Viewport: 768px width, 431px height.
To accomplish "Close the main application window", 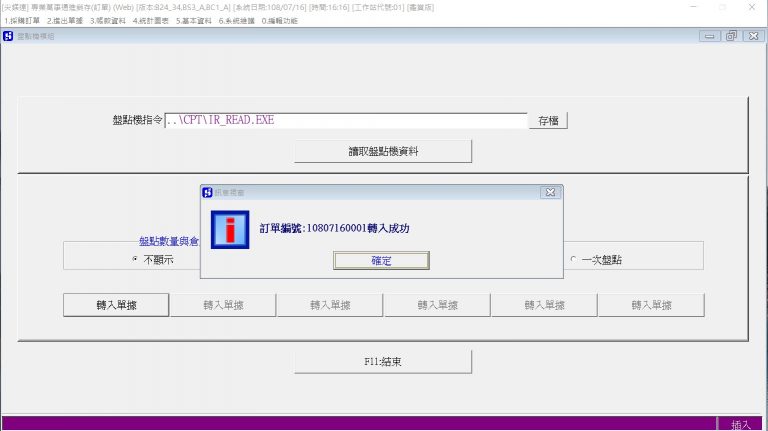I will pos(752,7).
